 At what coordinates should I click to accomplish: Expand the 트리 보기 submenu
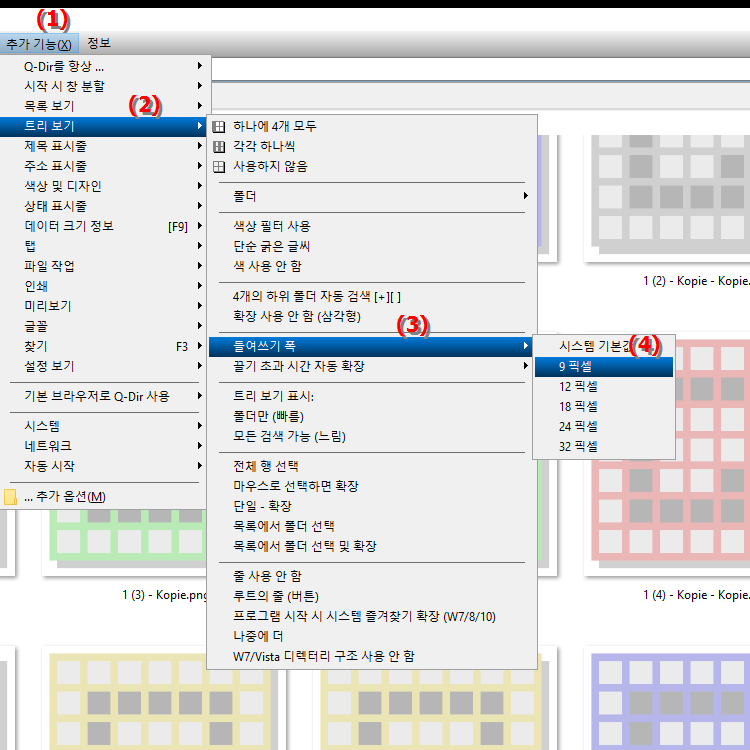103,126
